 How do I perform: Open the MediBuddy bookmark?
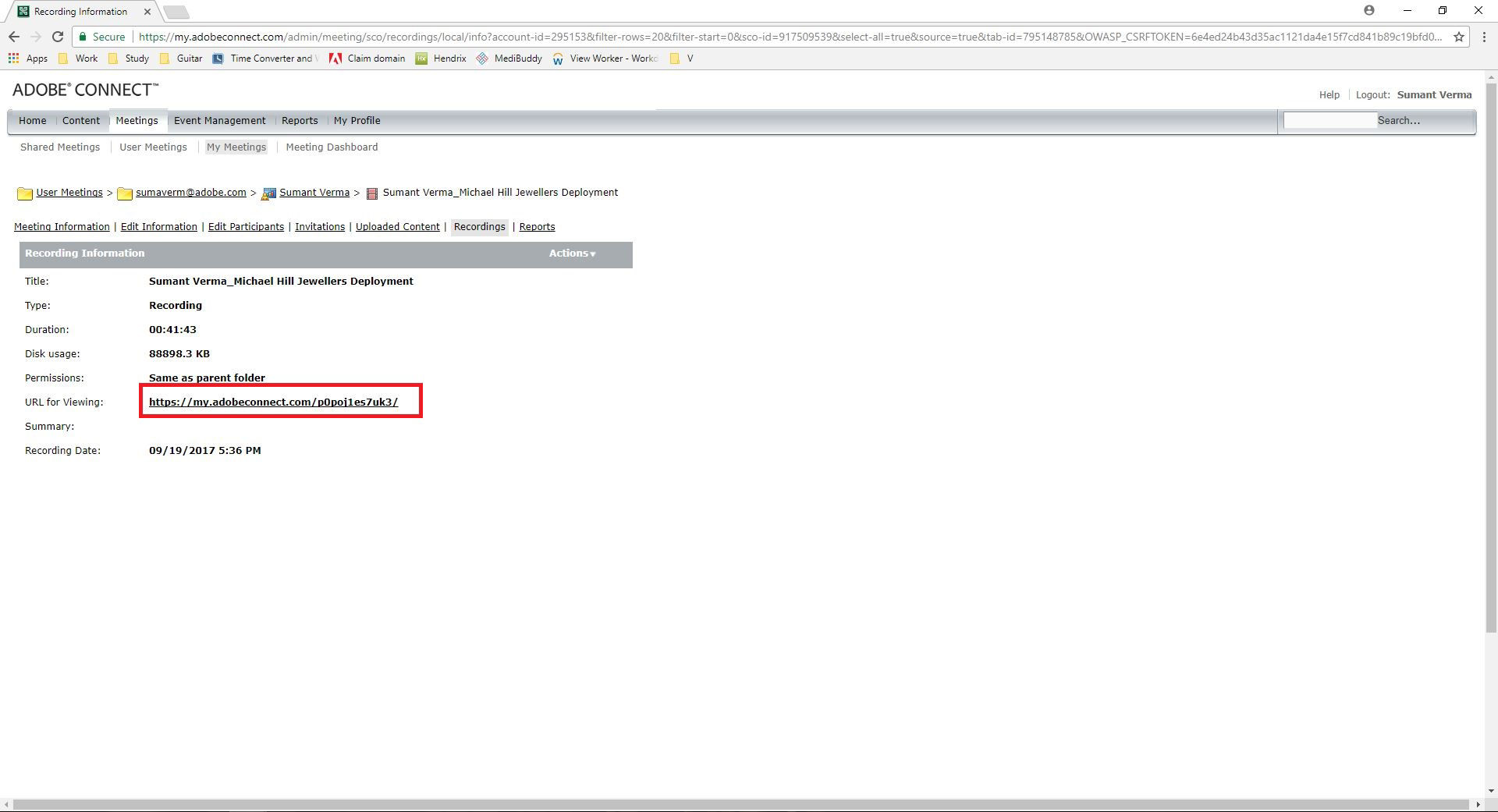pos(509,59)
